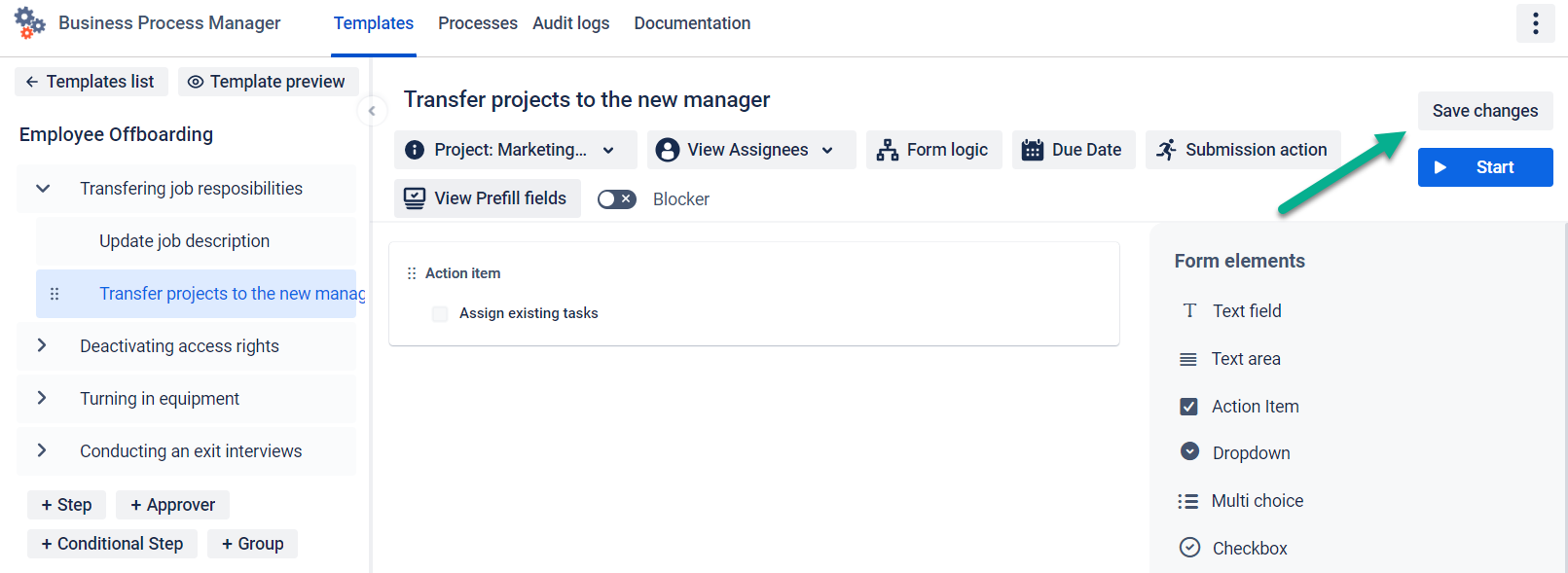
Task: Open the three-dot more options menu
Action: [1535, 23]
